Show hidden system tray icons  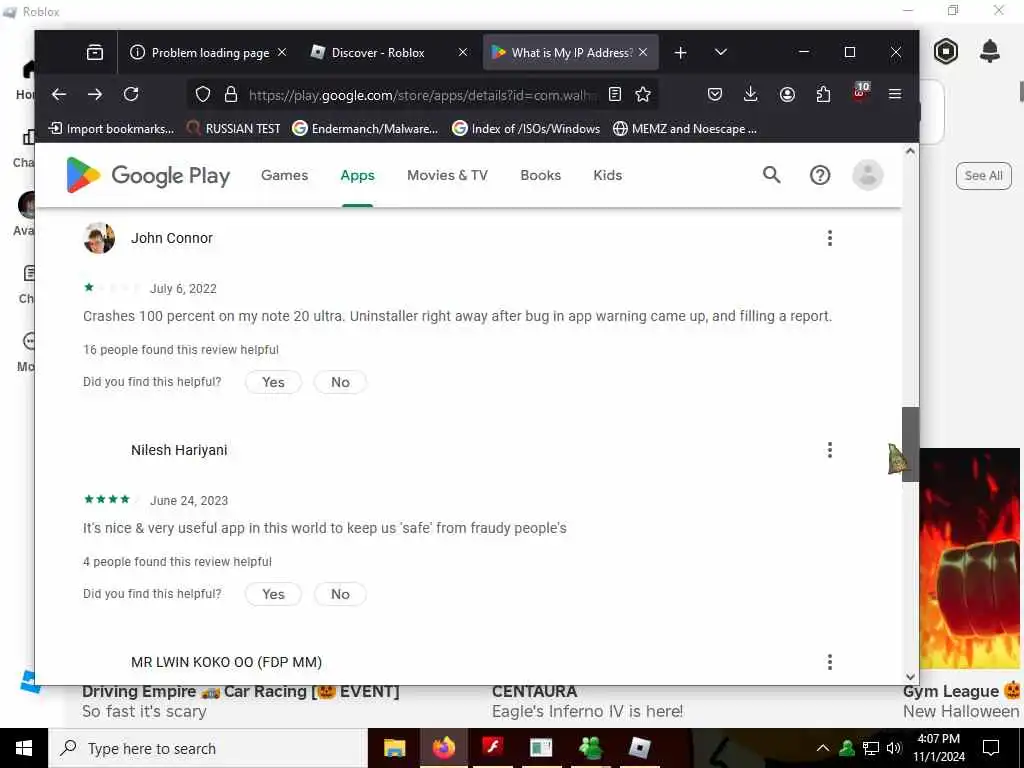pos(823,748)
